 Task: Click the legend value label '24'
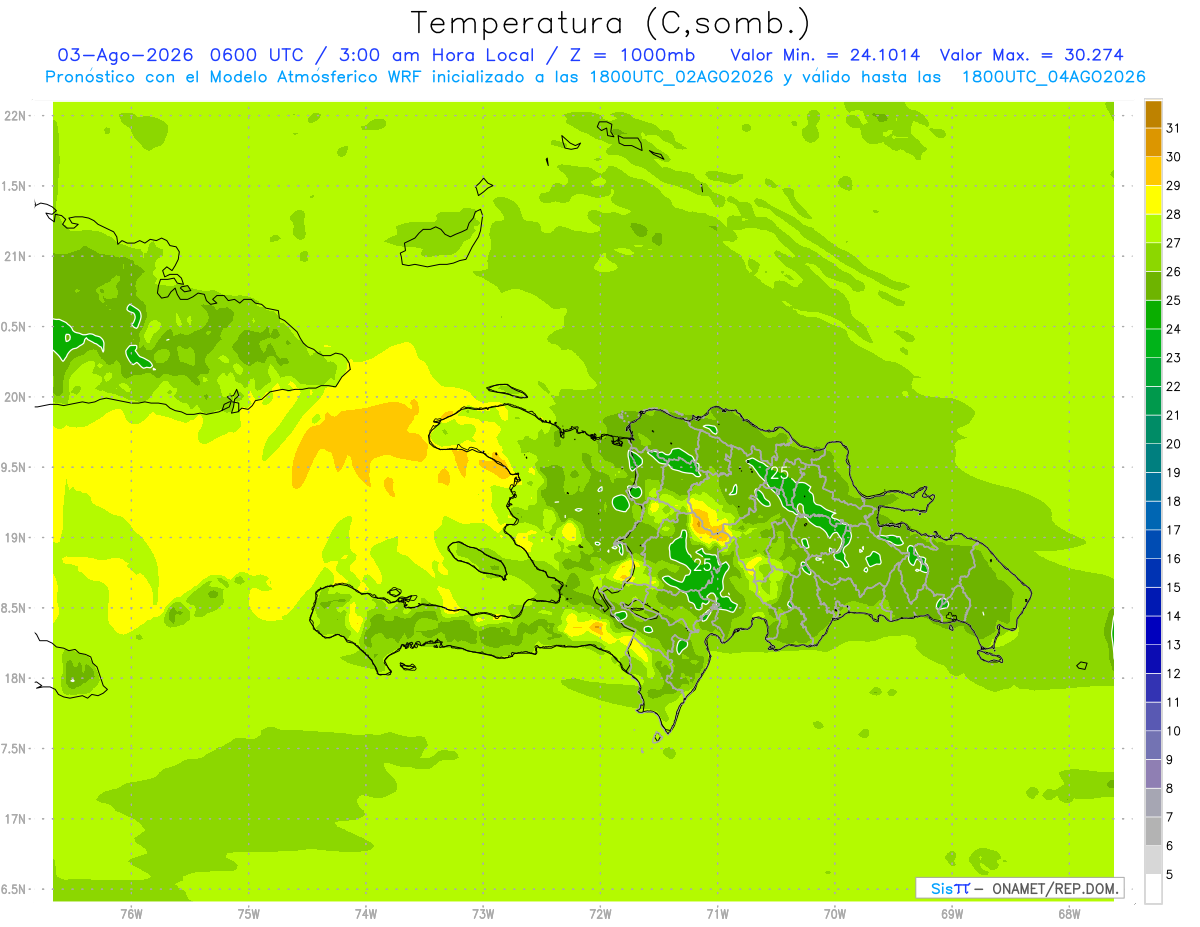click(x=1174, y=329)
